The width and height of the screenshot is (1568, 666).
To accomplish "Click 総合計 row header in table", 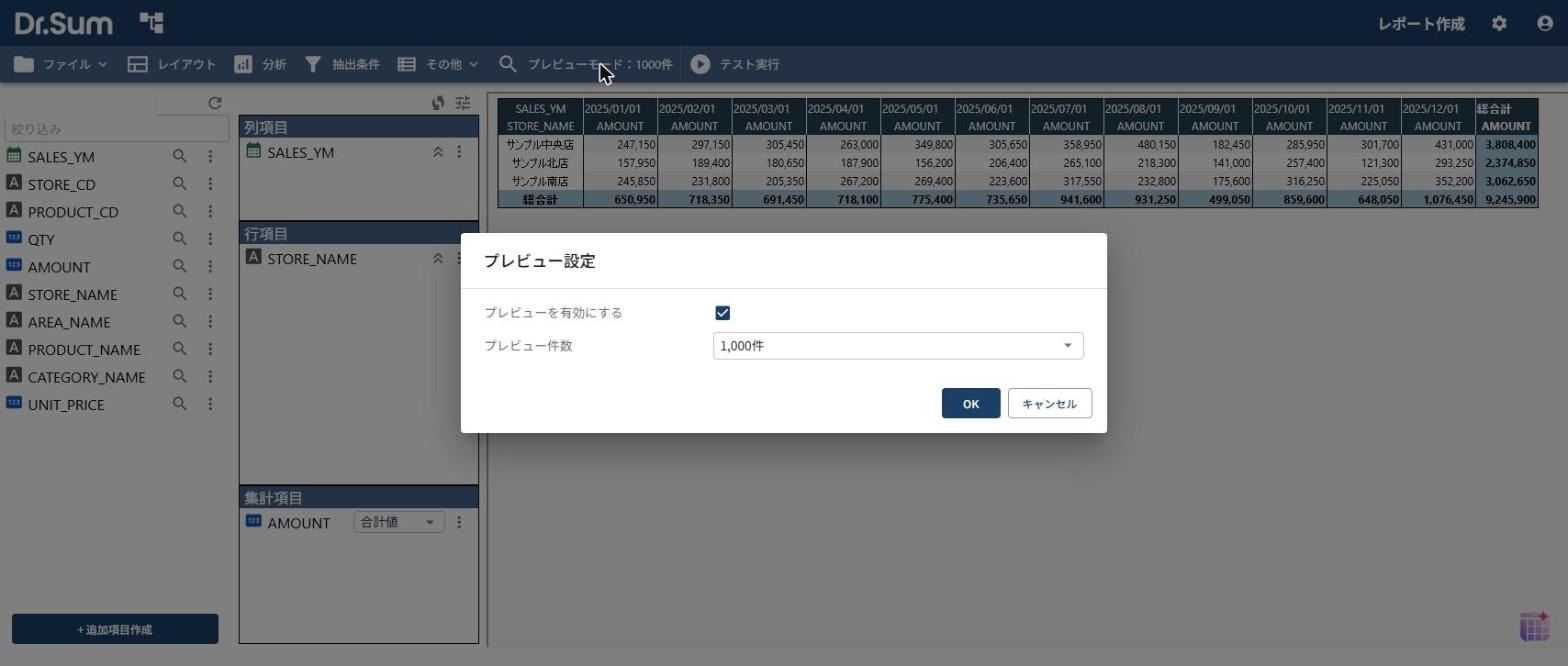I will click(x=541, y=200).
